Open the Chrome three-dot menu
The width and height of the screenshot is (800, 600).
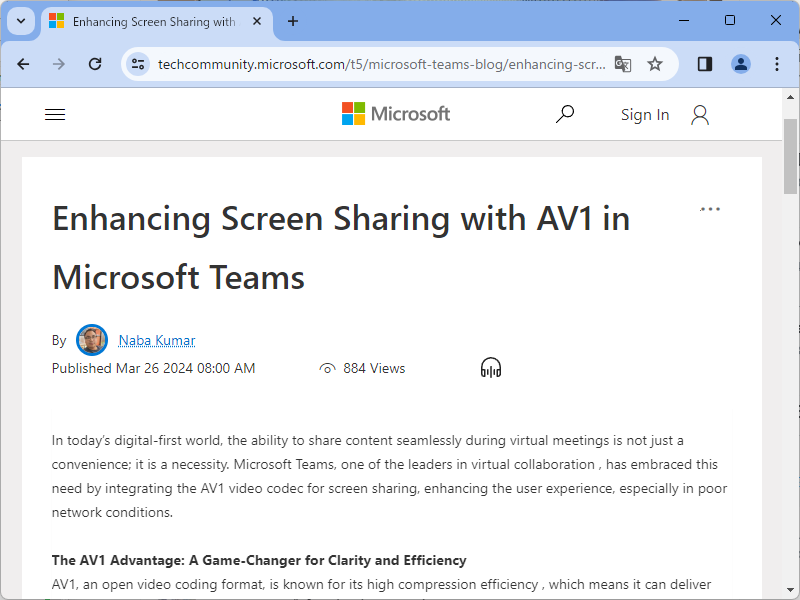pos(777,64)
